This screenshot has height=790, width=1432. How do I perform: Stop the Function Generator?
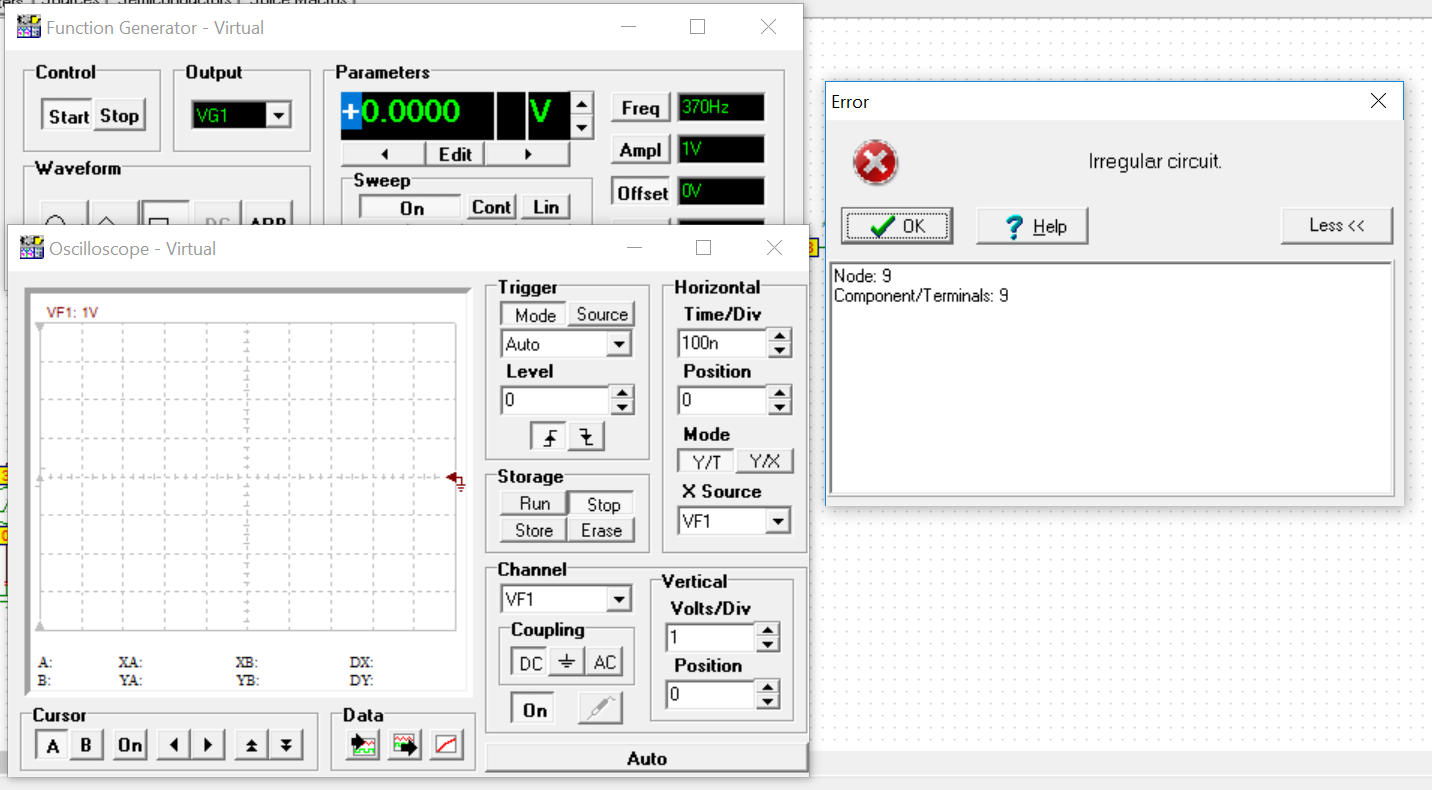(119, 116)
